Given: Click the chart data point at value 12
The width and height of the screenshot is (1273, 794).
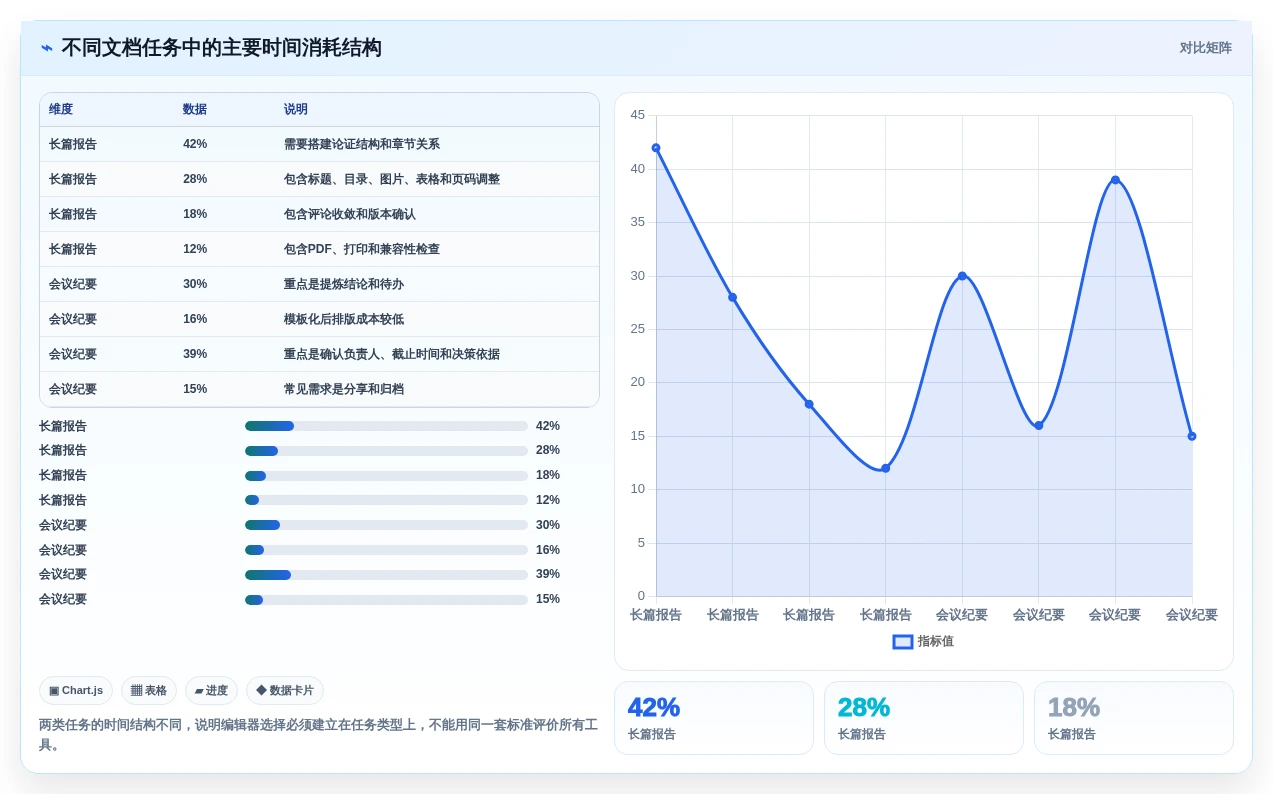Looking at the screenshot, I should tap(885, 468).
